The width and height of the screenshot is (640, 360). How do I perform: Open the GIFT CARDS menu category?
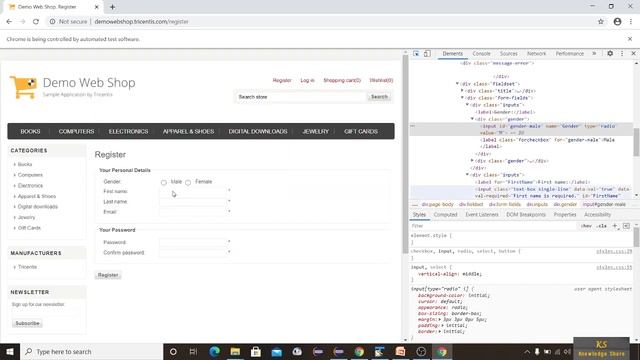tap(361, 131)
